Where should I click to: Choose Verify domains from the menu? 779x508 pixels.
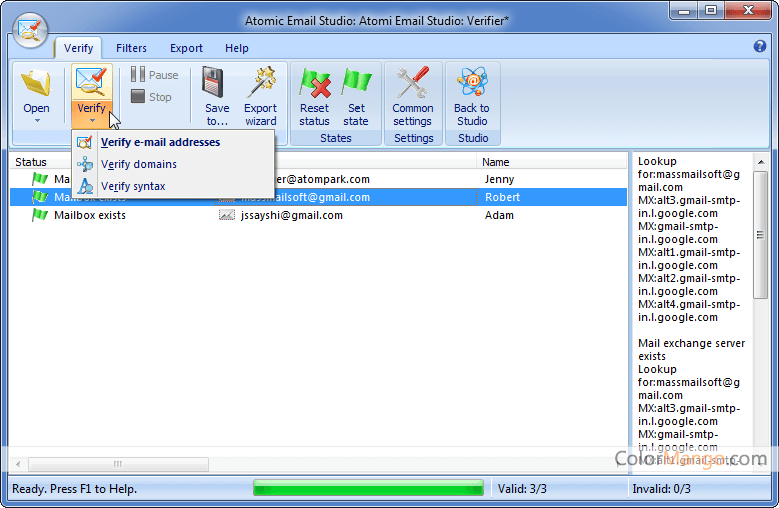[x=138, y=164]
